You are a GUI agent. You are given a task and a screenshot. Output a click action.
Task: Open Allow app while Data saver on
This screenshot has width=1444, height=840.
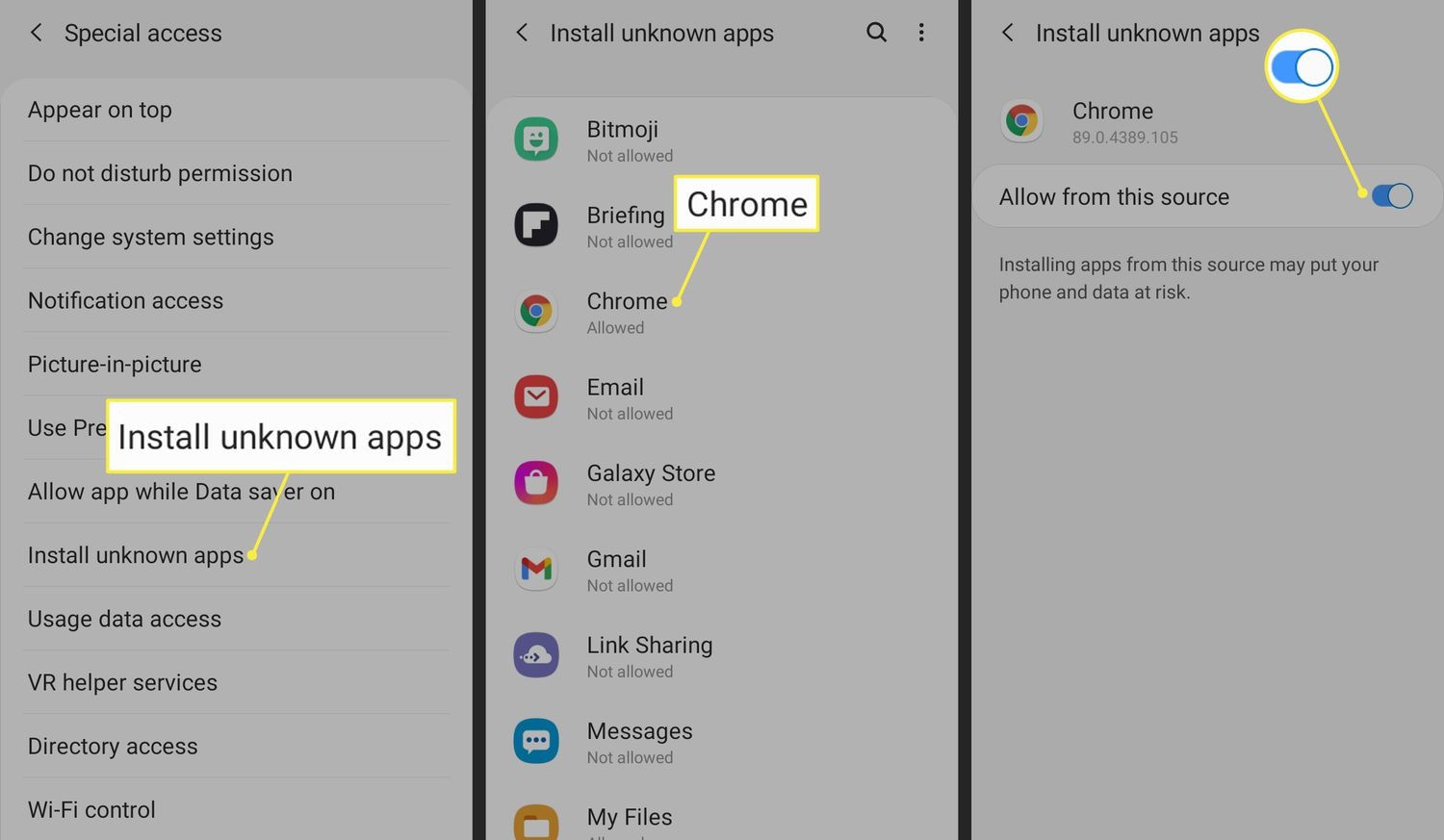[x=237, y=492]
